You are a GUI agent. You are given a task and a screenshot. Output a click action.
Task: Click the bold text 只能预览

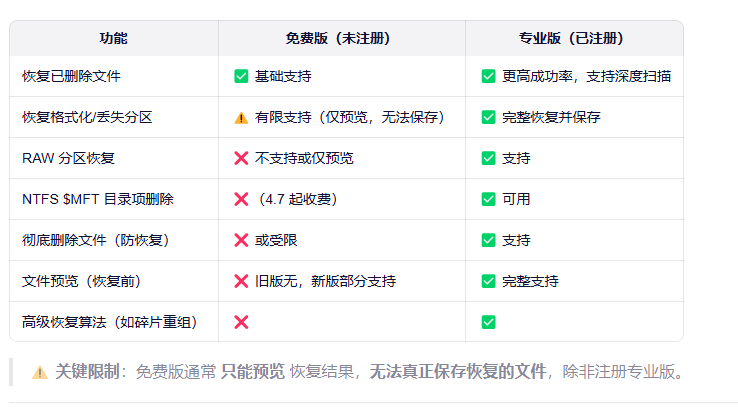[x=252, y=372]
